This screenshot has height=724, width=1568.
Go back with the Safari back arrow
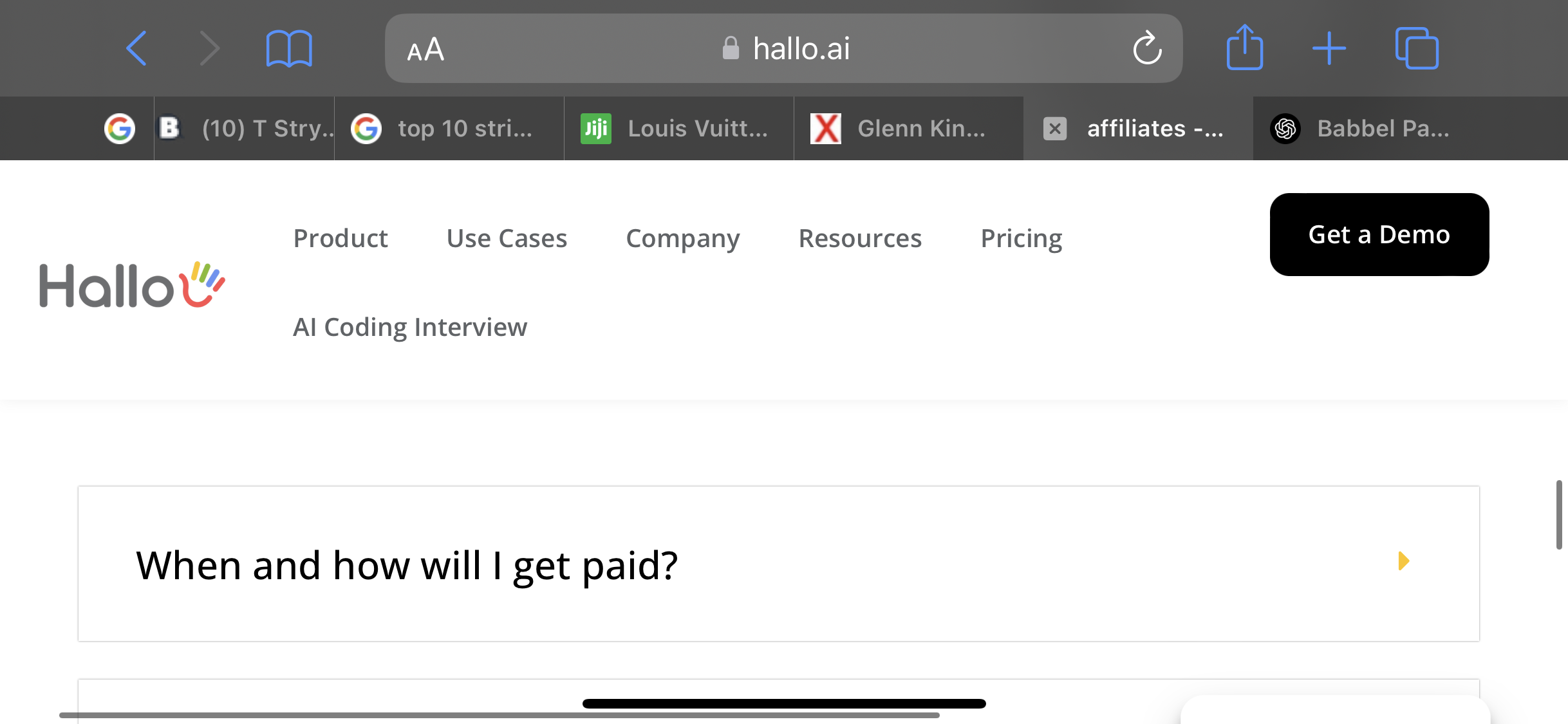pos(136,48)
